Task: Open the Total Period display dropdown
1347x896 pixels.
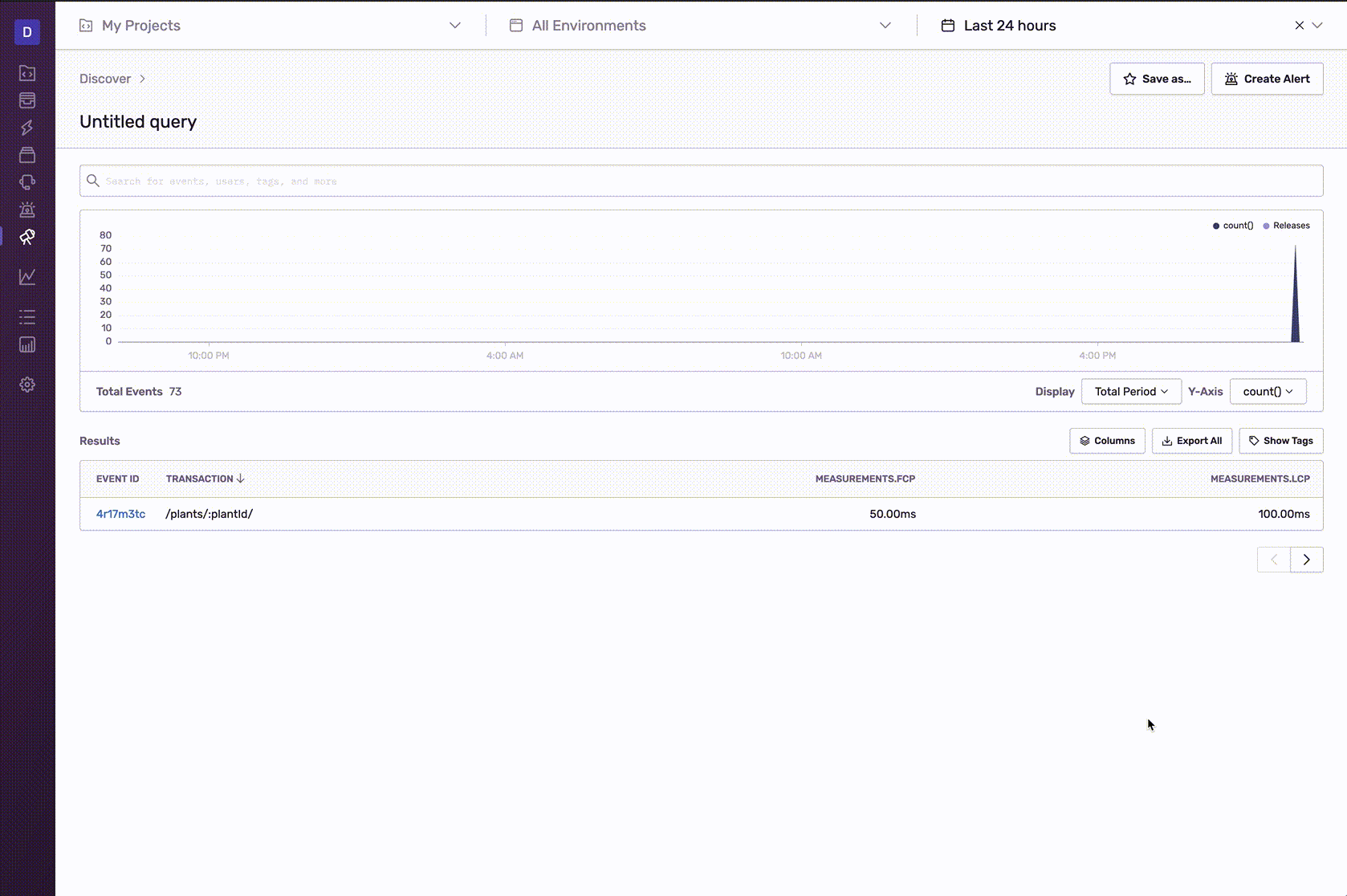Action: click(1130, 391)
